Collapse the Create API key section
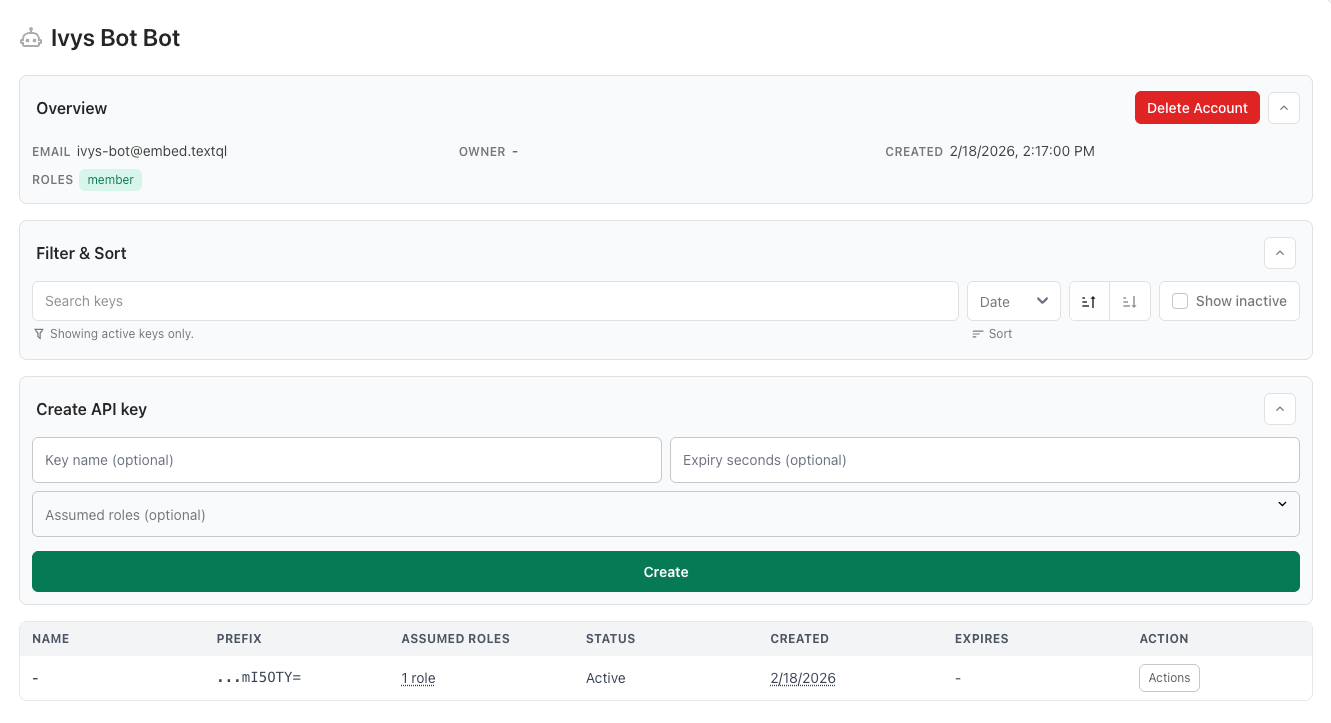This screenshot has width=1331, height=723. (x=1280, y=409)
